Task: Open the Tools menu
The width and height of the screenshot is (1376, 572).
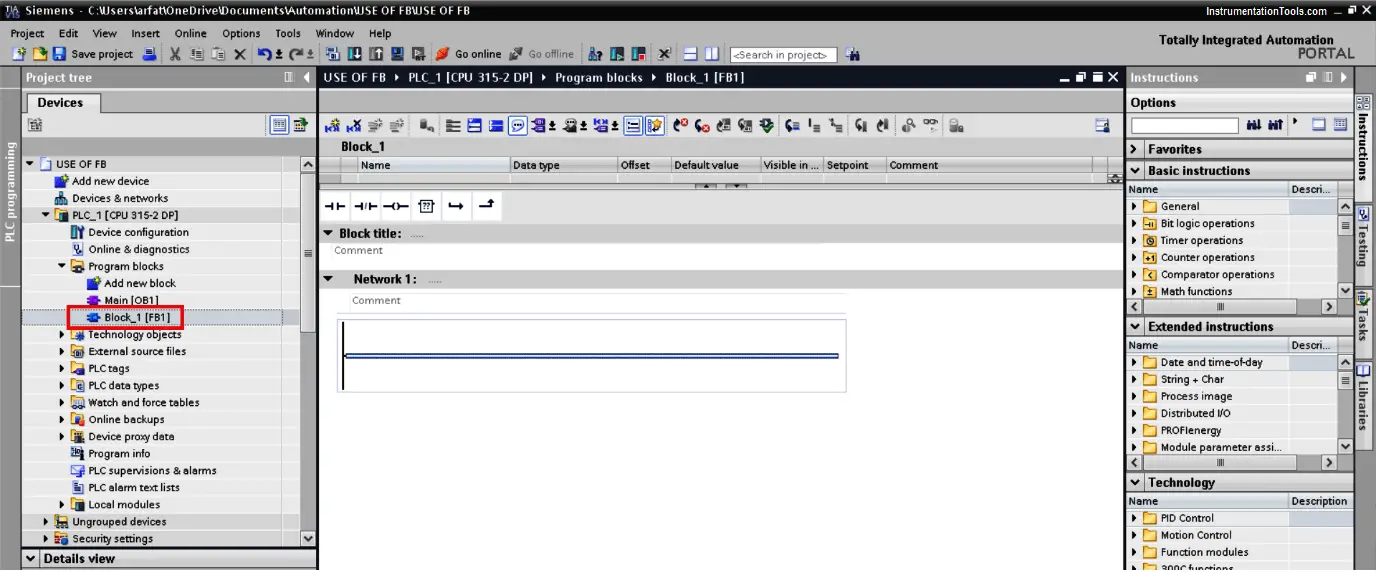Action: coord(288,33)
